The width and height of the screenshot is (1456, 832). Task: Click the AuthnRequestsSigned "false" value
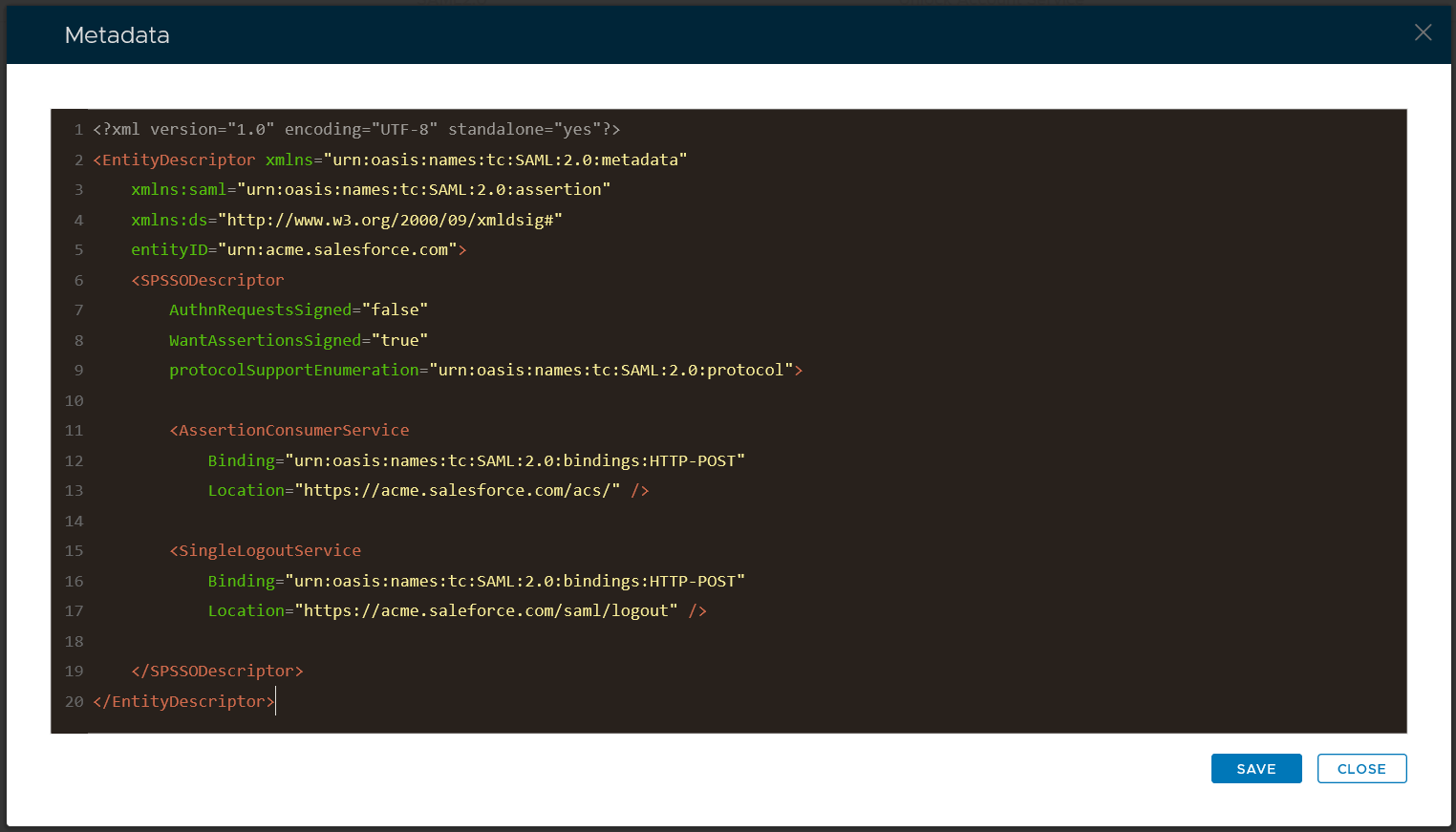(395, 310)
